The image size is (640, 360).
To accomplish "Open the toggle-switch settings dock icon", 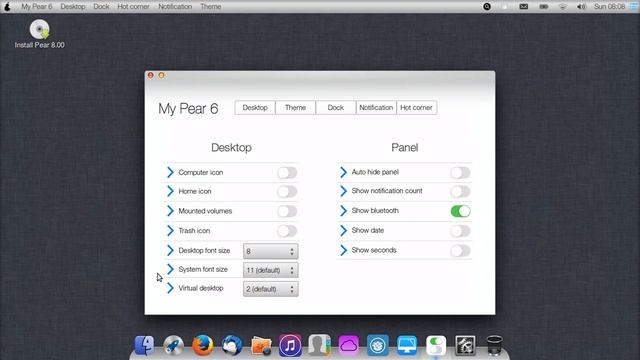I will tap(436, 345).
